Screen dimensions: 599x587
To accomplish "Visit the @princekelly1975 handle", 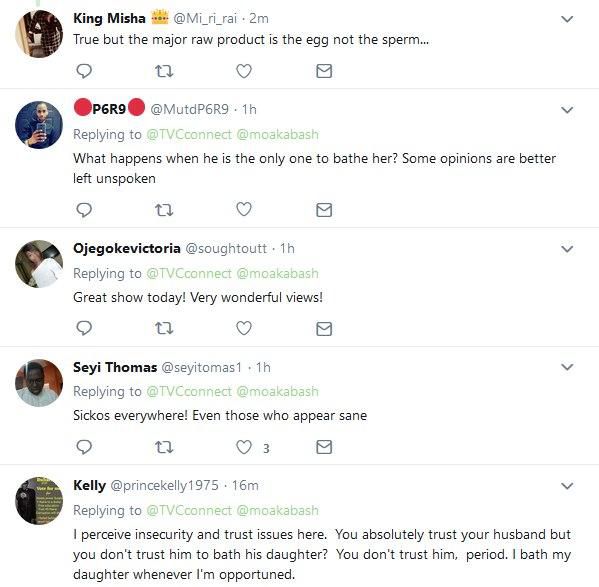I will tap(165, 485).
